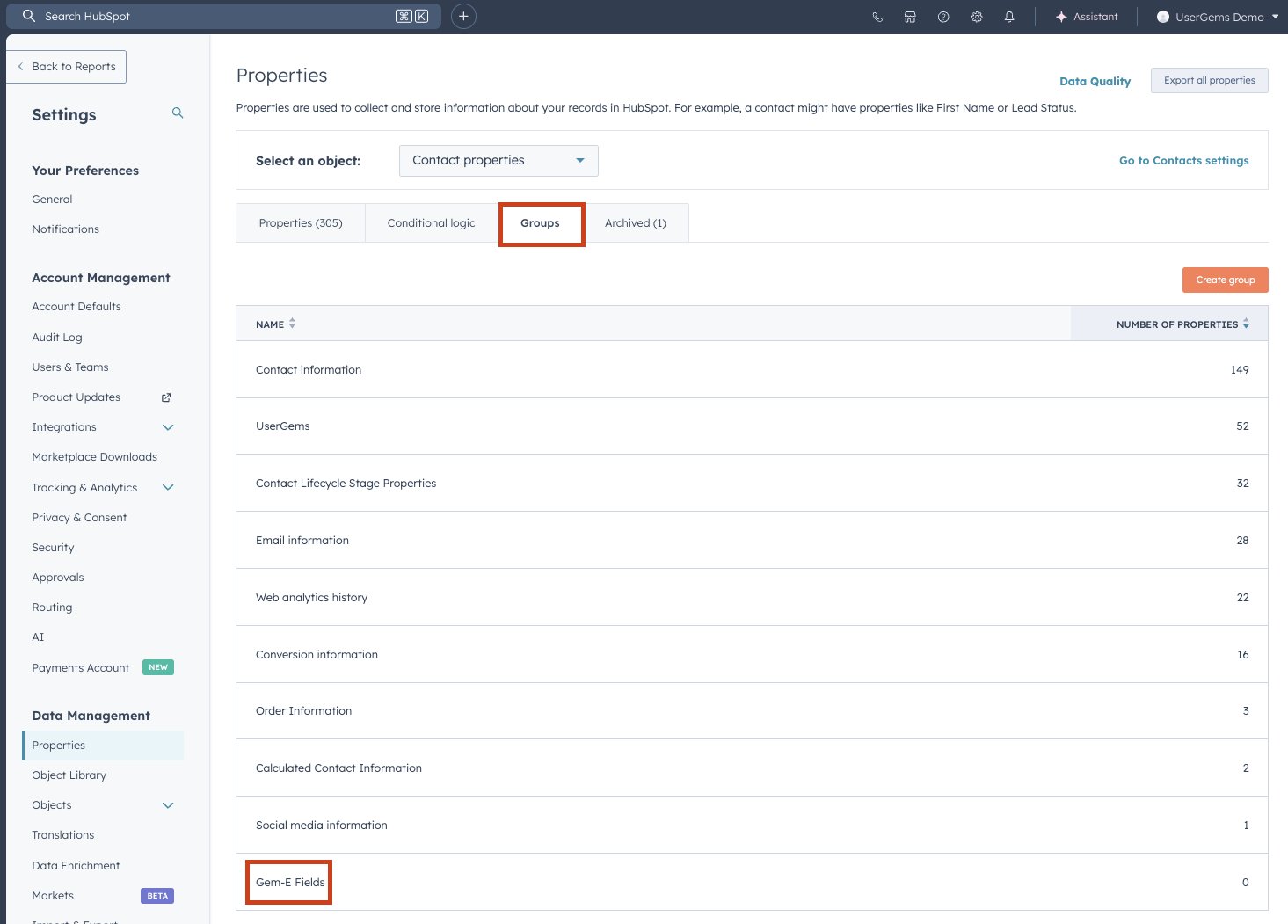
Task: Open Marketplace Downloads
Action: [95, 457]
